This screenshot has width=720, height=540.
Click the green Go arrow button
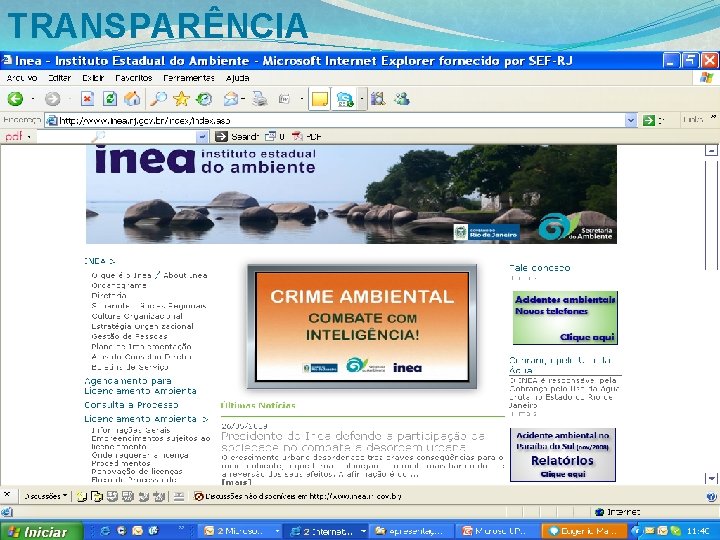(648, 120)
